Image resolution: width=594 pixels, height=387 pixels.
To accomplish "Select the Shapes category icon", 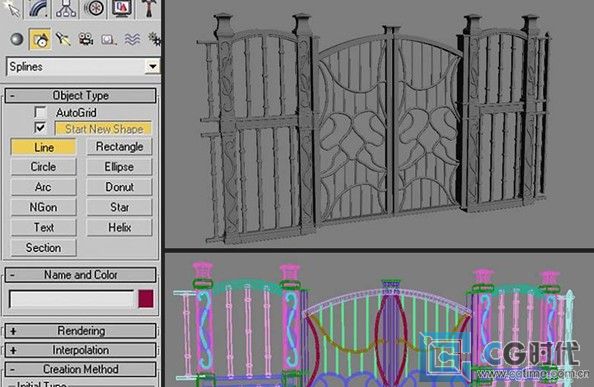I will click(40, 39).
